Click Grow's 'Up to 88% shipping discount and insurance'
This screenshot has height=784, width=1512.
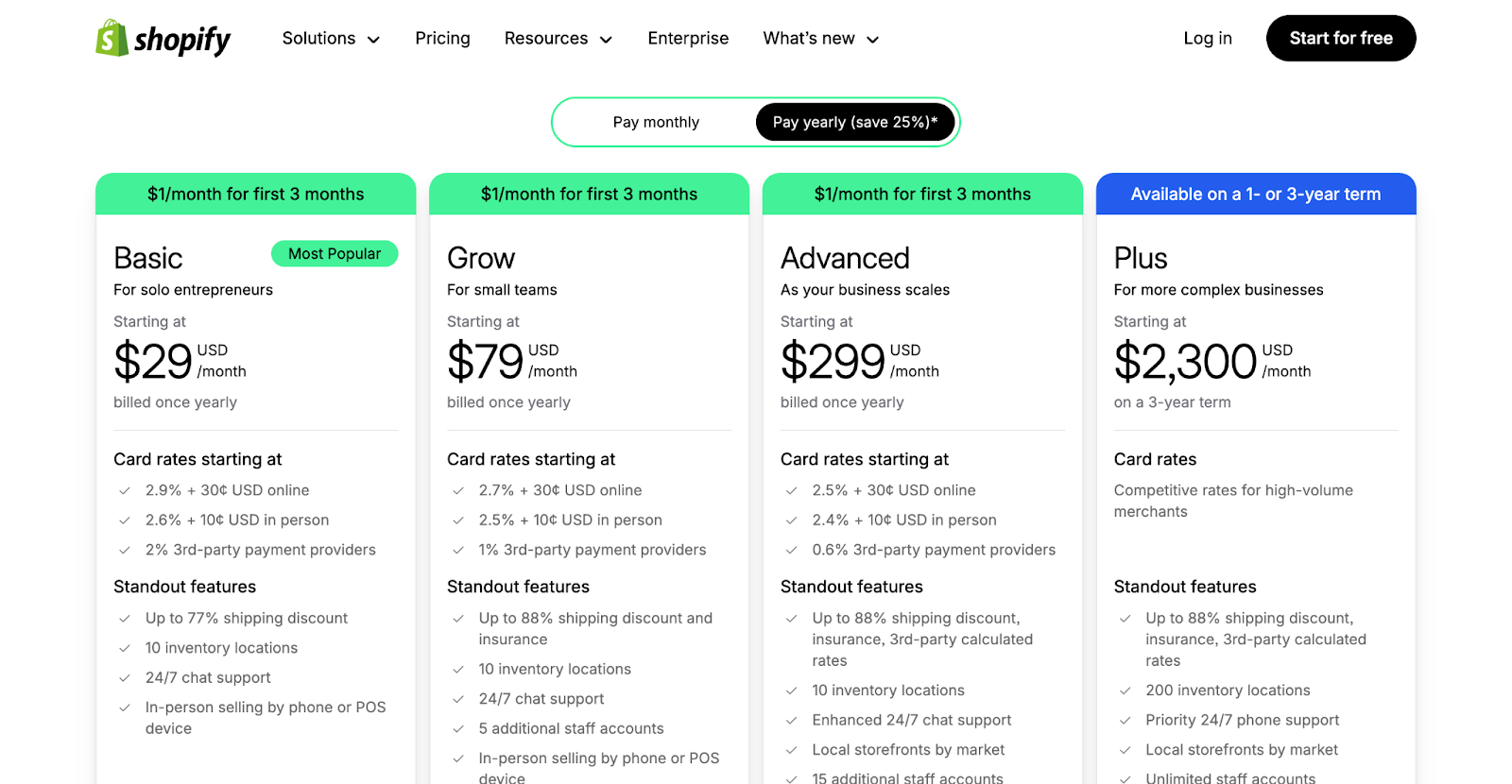click(x=595, y=629)
